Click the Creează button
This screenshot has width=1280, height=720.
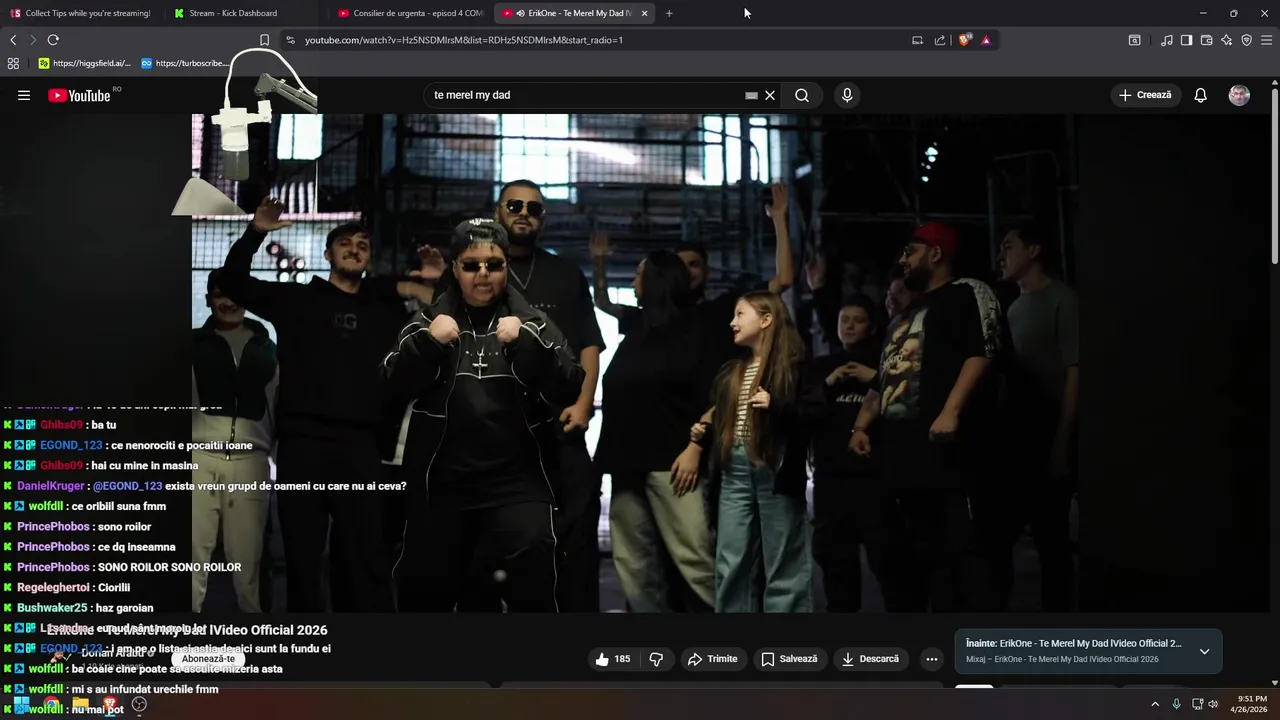point(1145,95)
